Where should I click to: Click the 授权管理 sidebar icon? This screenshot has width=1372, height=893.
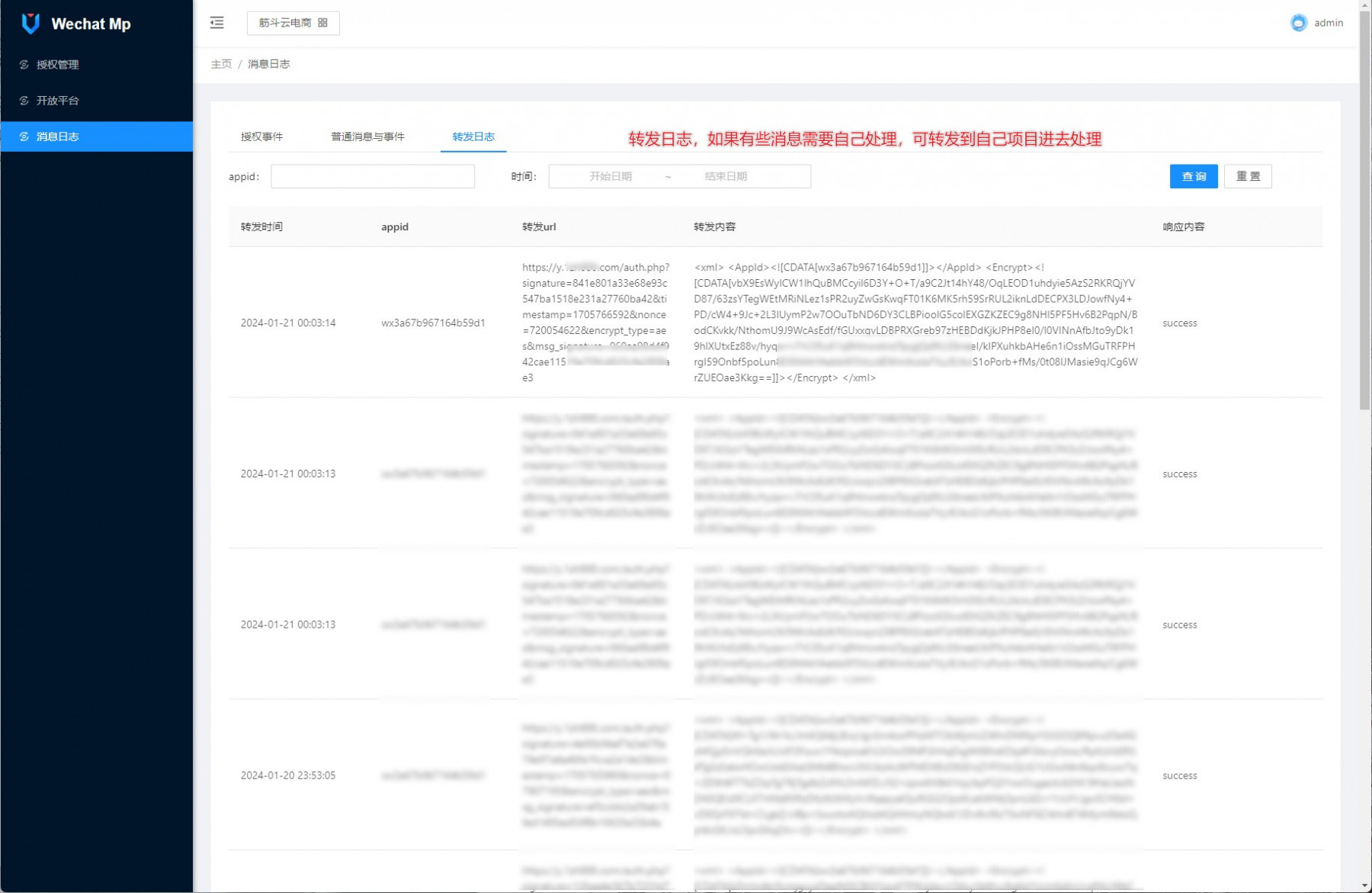(24, 65)
